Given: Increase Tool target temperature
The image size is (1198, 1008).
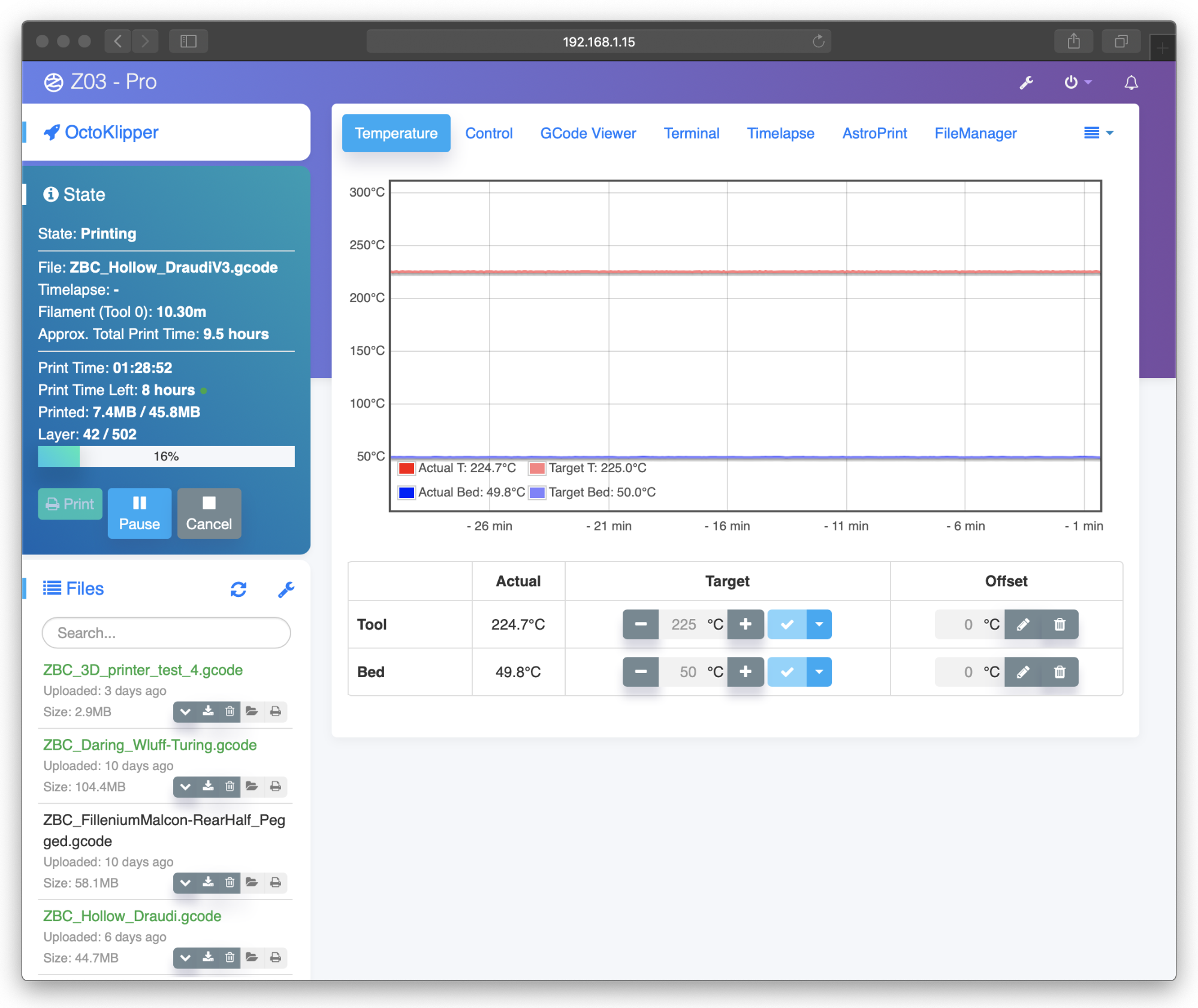Looking at the screenshot, I should [746, 624].
